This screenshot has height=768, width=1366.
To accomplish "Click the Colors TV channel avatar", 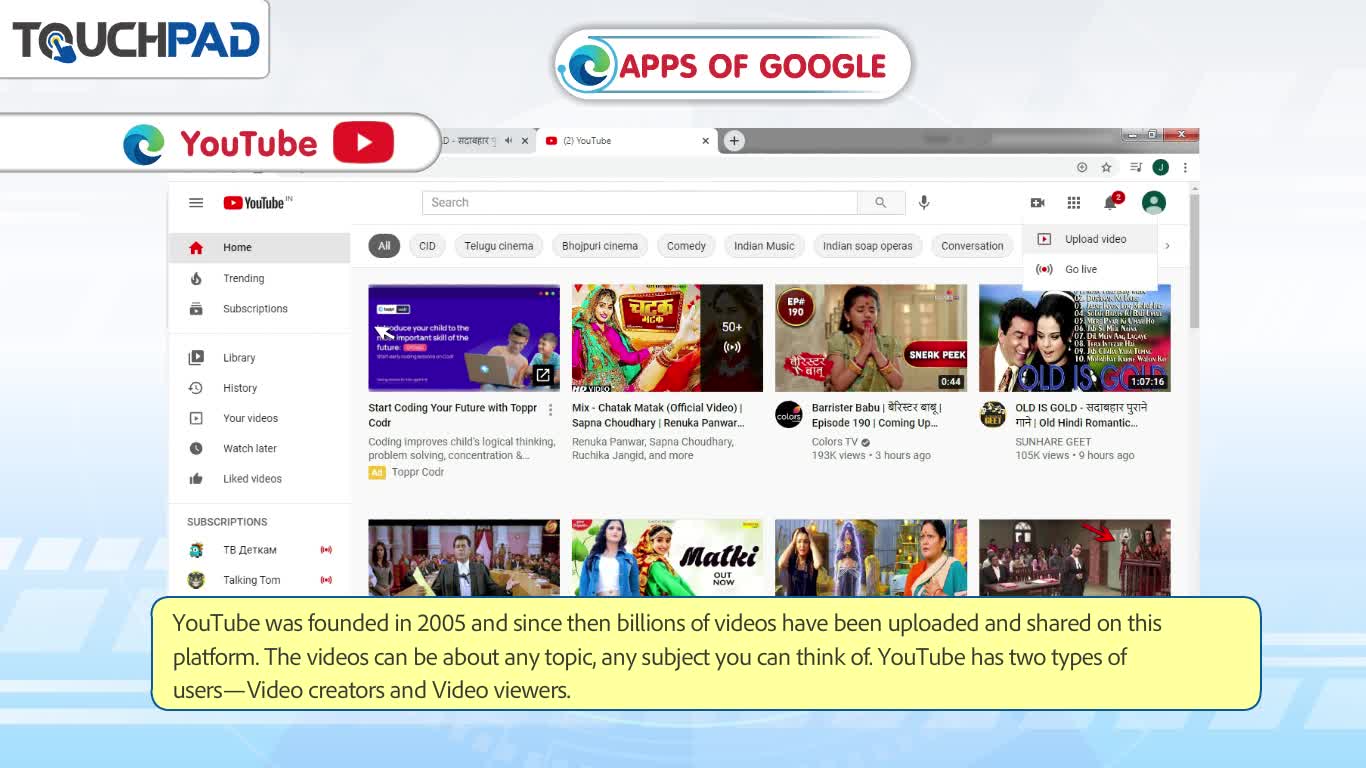I will 789,415.
